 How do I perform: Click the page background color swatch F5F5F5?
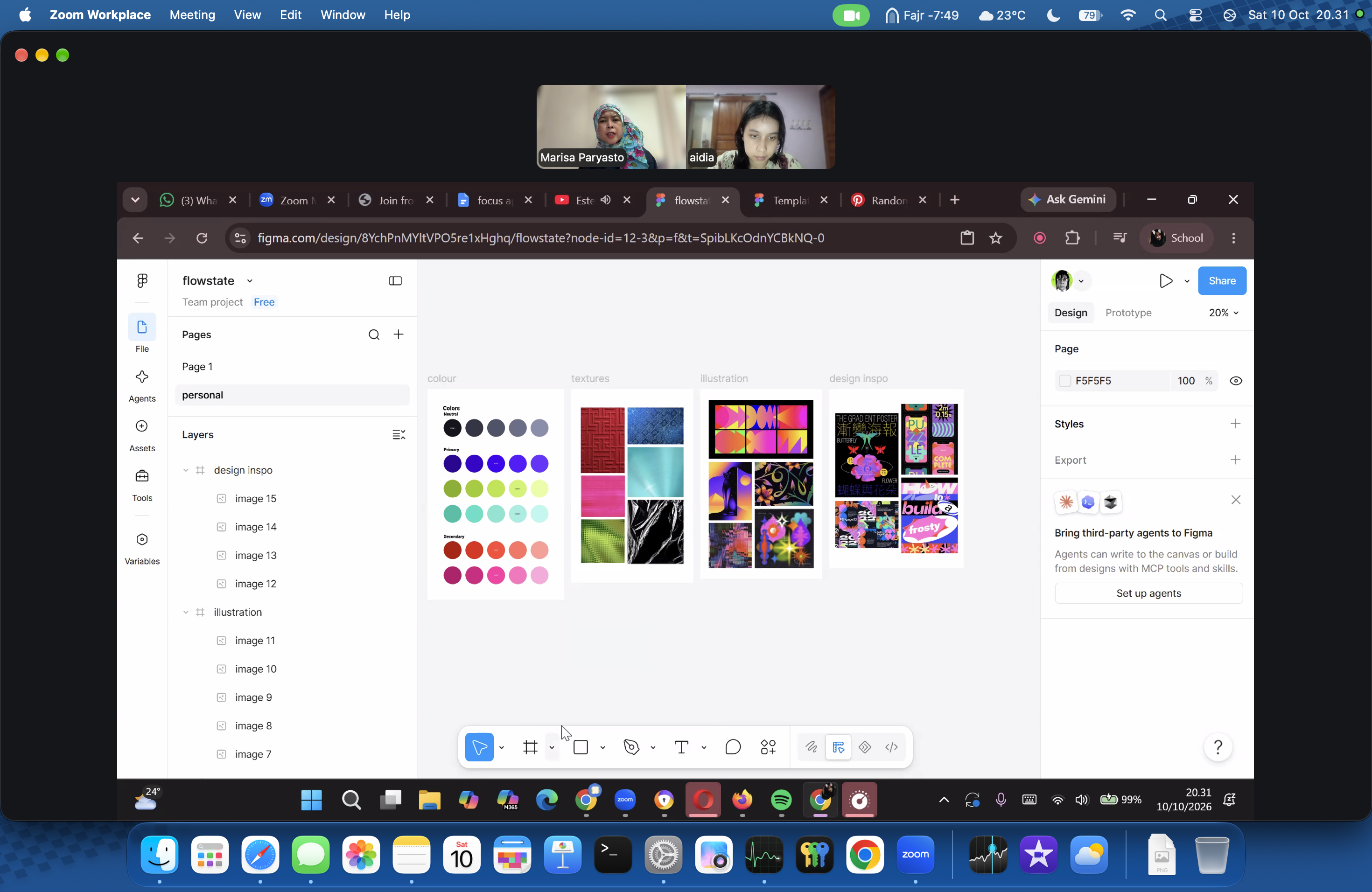[x=1065, y=381]
